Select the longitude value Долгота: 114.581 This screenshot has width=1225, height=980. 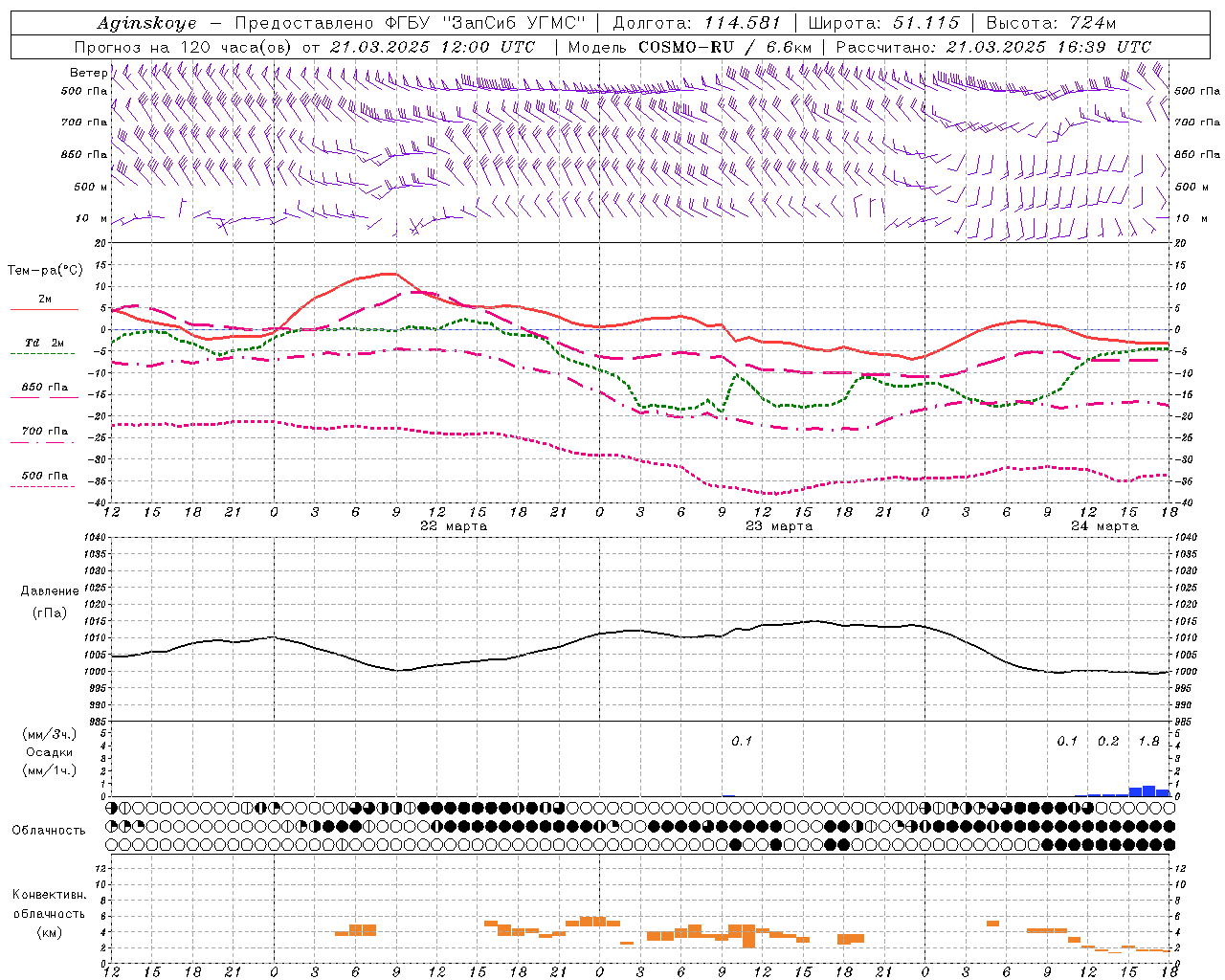[x=697, y=23]
